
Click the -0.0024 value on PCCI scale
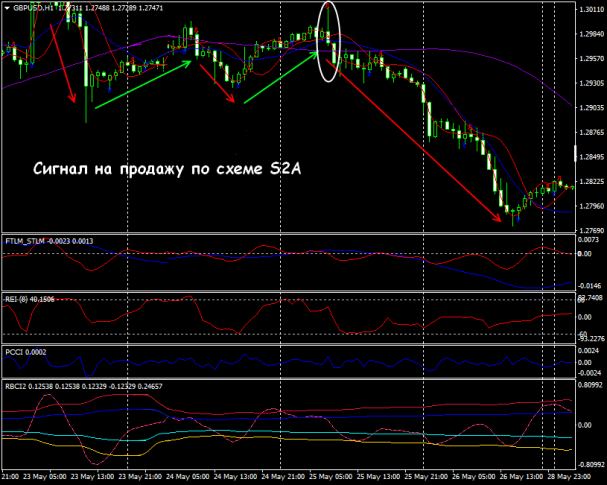click(590, 373)
